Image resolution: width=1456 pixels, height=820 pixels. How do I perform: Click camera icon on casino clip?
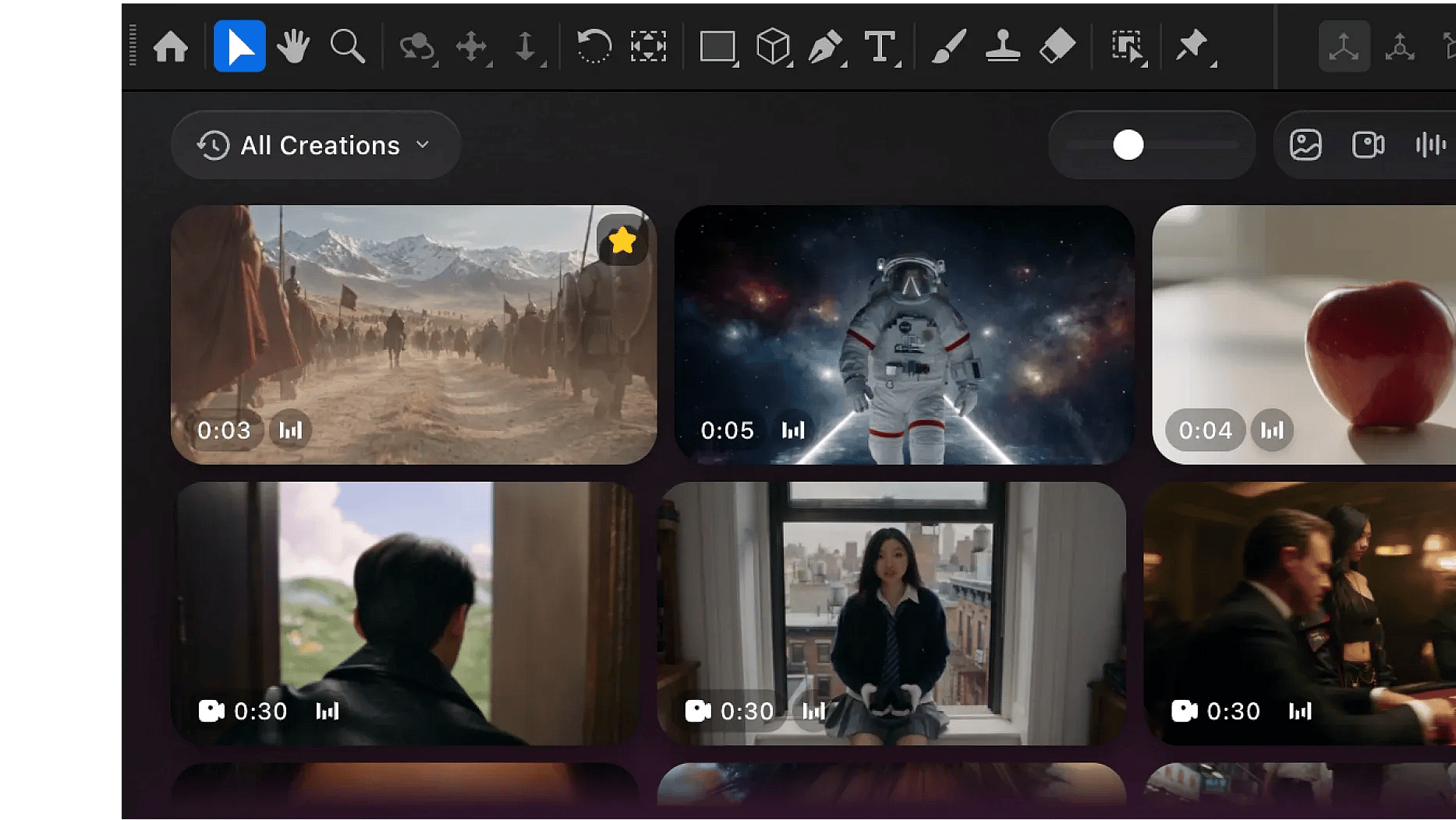(x=1185, y=711)
